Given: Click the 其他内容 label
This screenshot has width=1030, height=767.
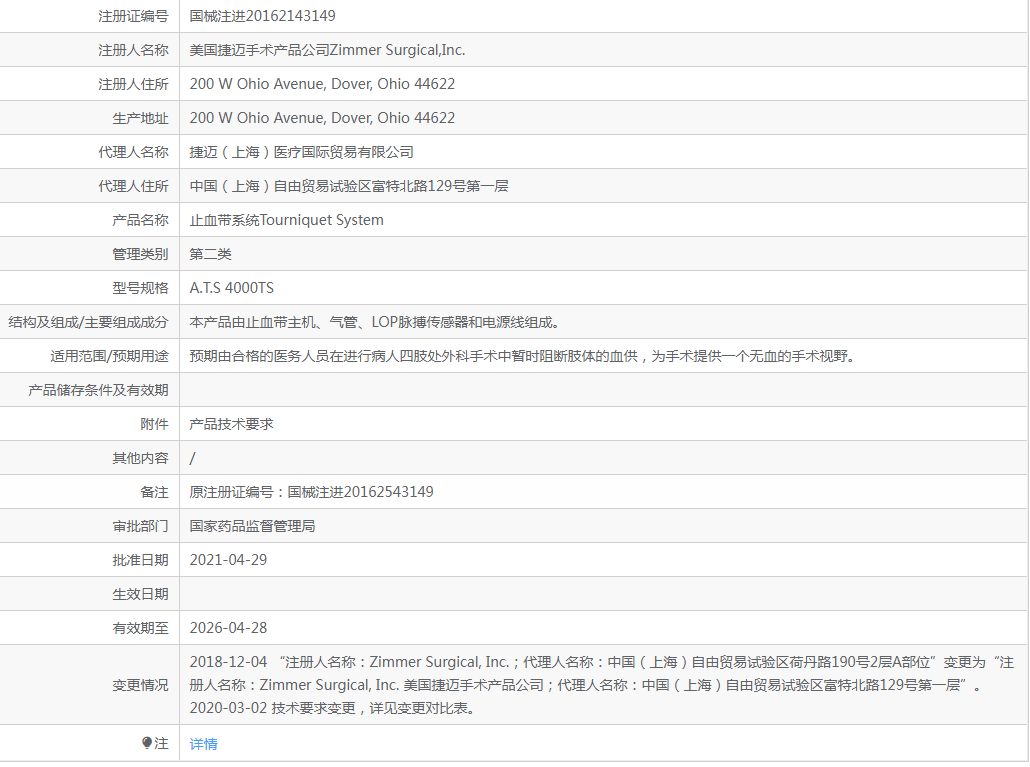Looking at the screenshot, I should (140, 458).
